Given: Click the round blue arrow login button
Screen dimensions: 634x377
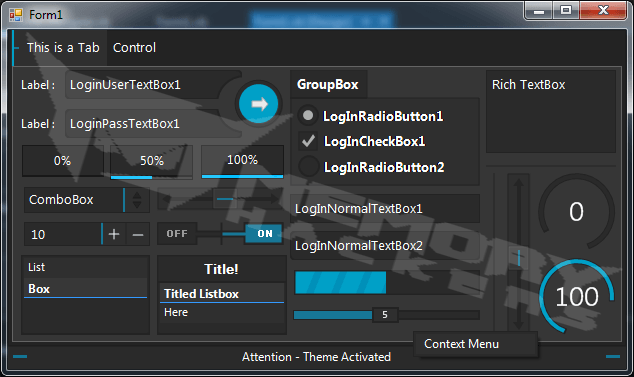Looking at the screenshot, I should pos(258,104).
